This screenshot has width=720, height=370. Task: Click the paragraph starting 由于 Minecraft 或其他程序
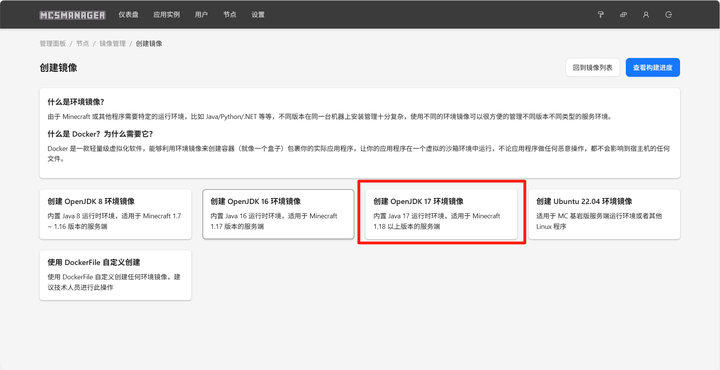(x=330, y=117)
